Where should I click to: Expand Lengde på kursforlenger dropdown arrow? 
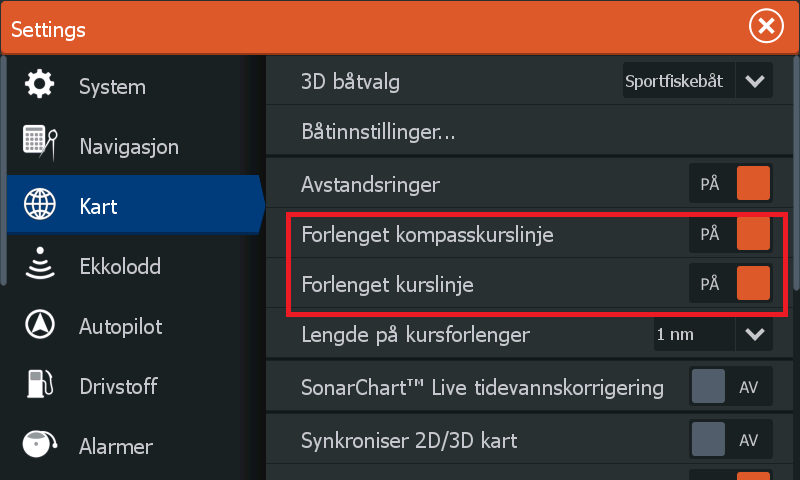click(754, 334)
